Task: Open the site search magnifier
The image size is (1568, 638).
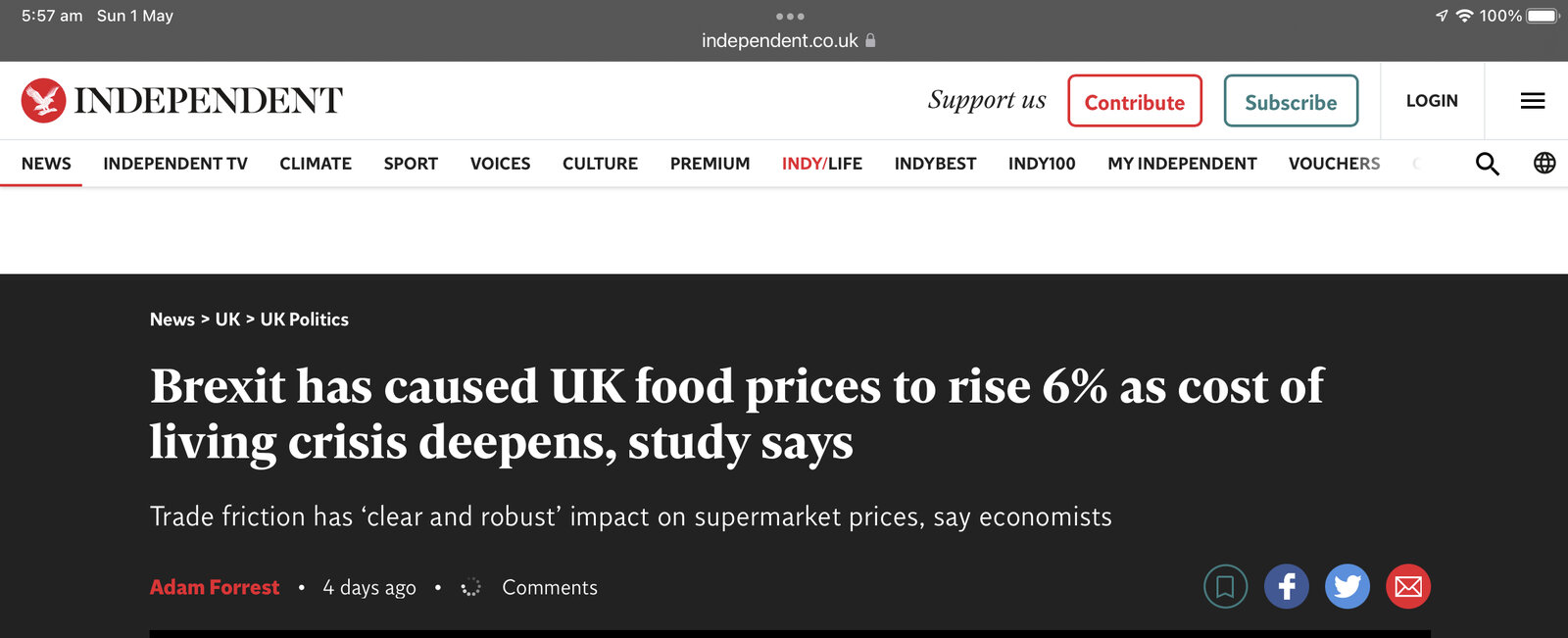Action: [1487, 164]
